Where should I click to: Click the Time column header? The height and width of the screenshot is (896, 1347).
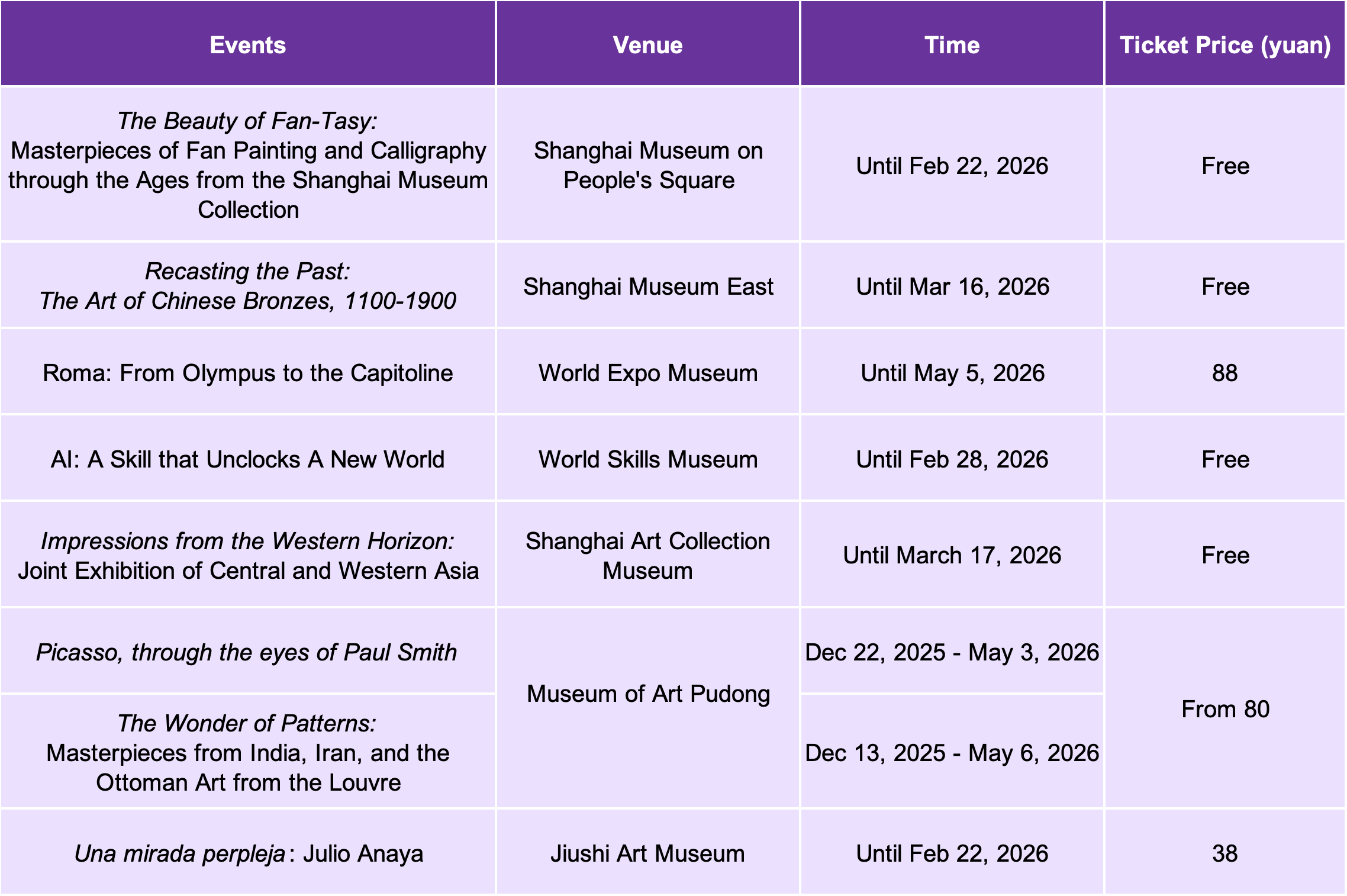click(x=952, y=44)
